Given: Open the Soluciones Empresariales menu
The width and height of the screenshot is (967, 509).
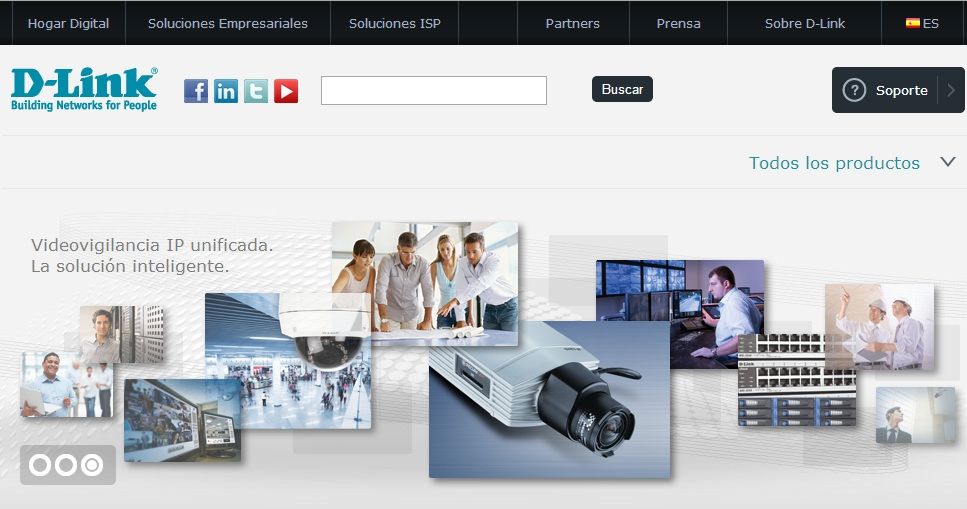Looking at the screenshot, I should (x=228, y=23).
